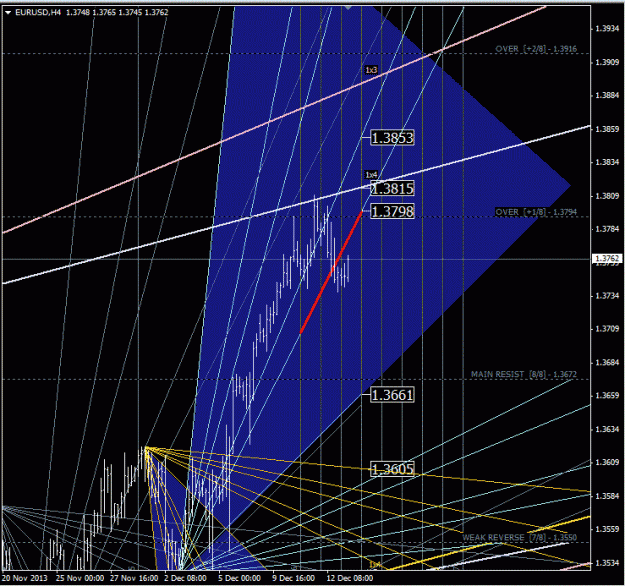Viewport: 625px width, 586px height.
Task: Click the 1.3609 value on the price scale
Action: [607, 462]
